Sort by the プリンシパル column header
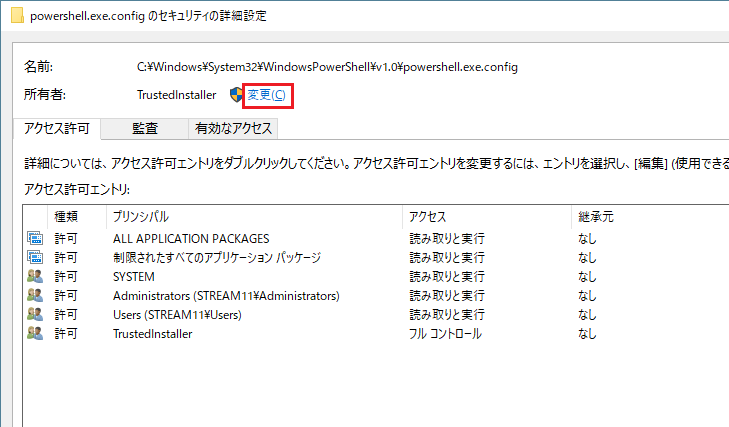 (x=140, y=216)
